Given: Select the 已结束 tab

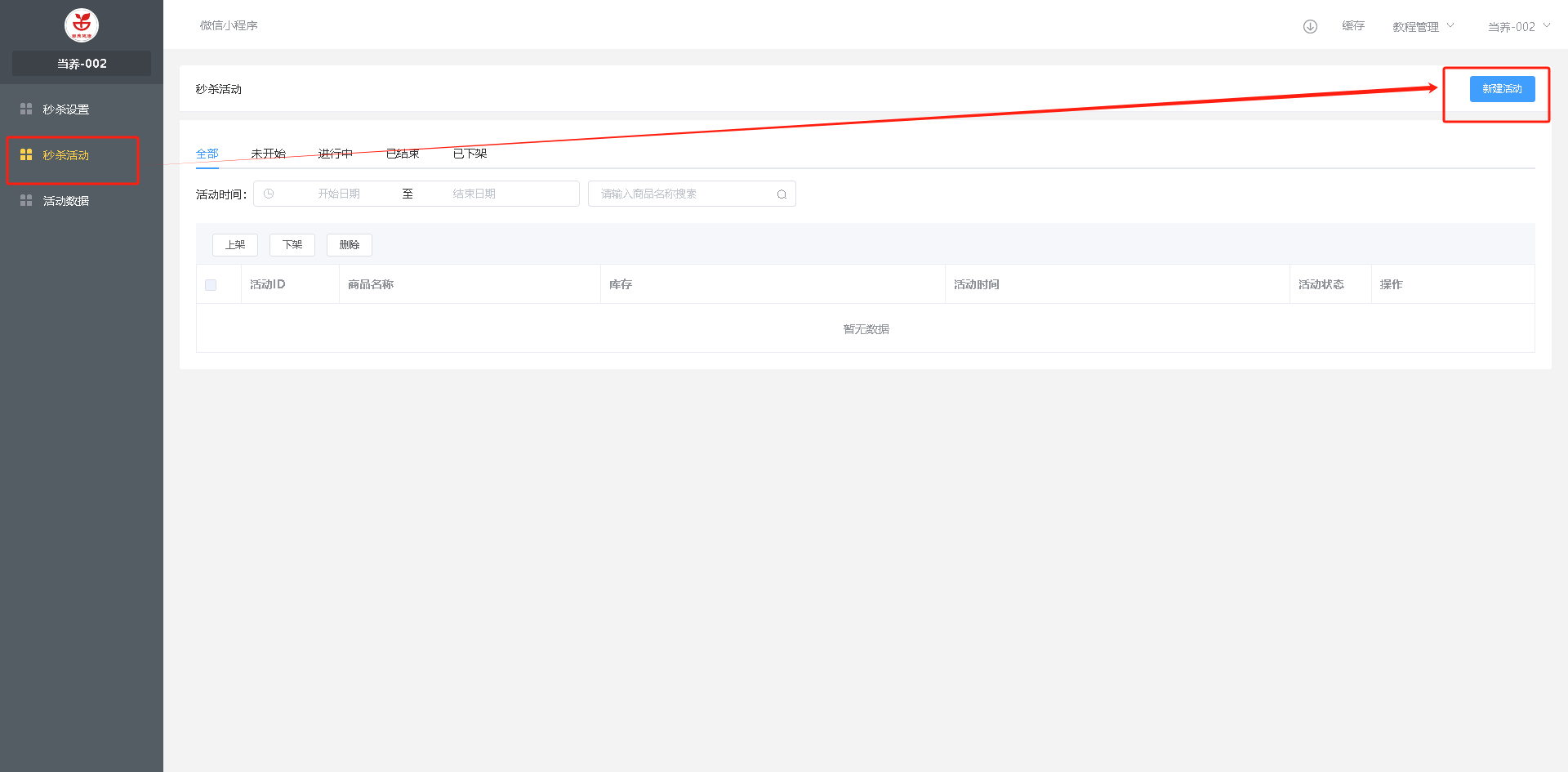Looking at the screenshot, I should click(x=403, y=154).
